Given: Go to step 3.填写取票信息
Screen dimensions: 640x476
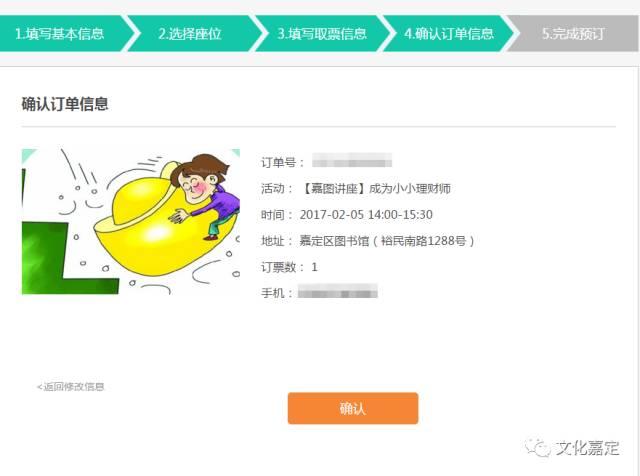Looking at the screenshot, I should tap(322, 33).
